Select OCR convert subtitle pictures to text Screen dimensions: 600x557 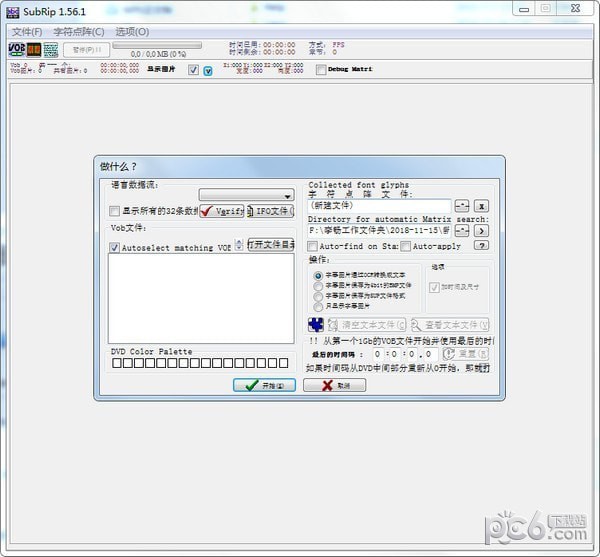318,275
